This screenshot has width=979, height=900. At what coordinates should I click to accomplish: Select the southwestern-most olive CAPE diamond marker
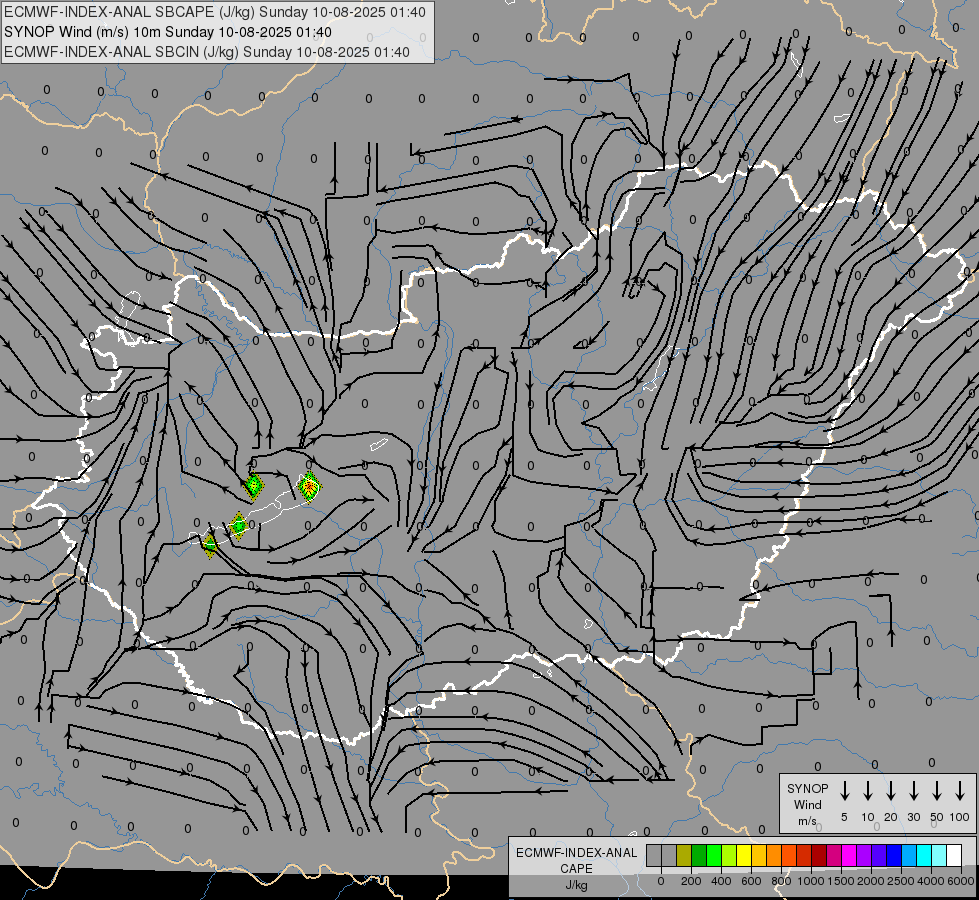(x=210, y=545)
